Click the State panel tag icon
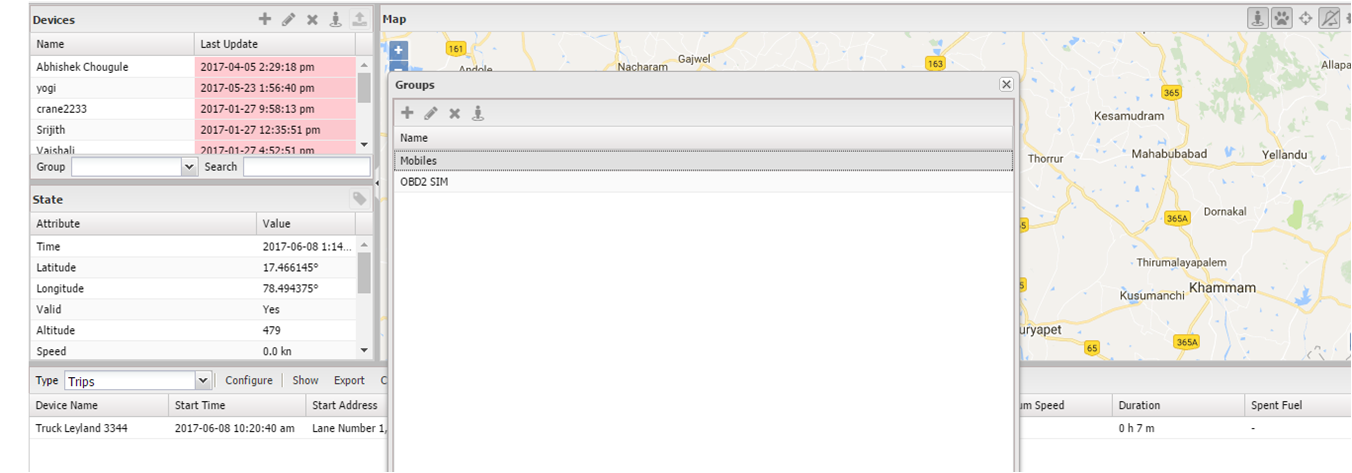This screenshot has width=1352, height=473. pyautogui.click(x=360, y=199)
